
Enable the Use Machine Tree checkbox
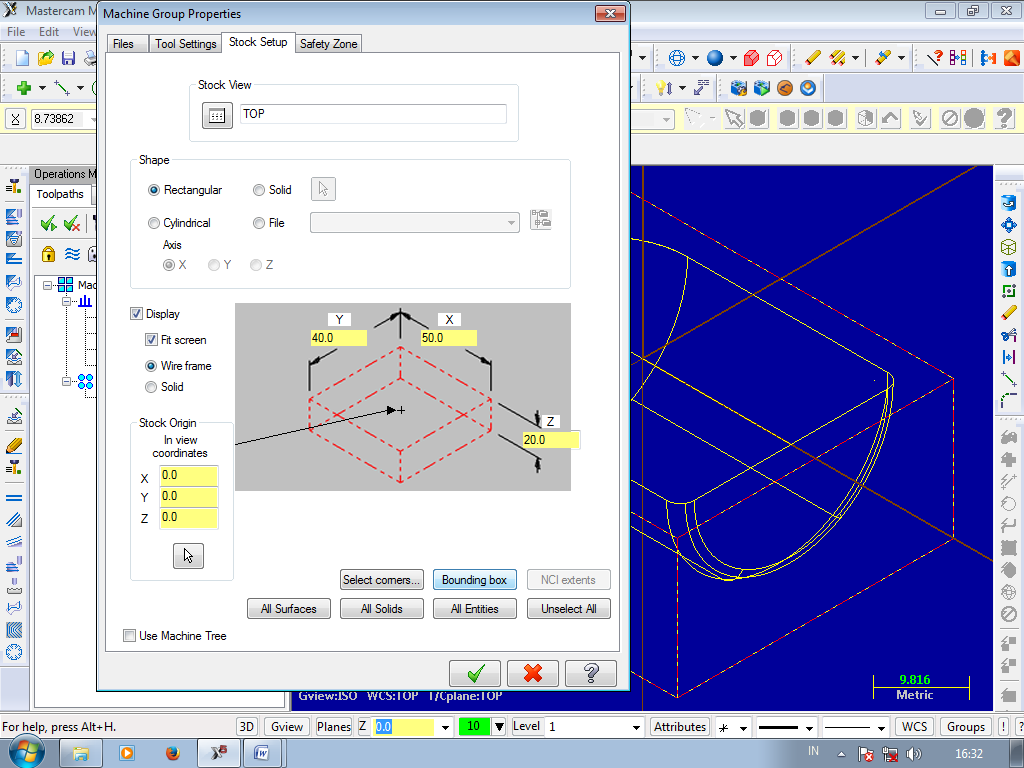[129, 635]
